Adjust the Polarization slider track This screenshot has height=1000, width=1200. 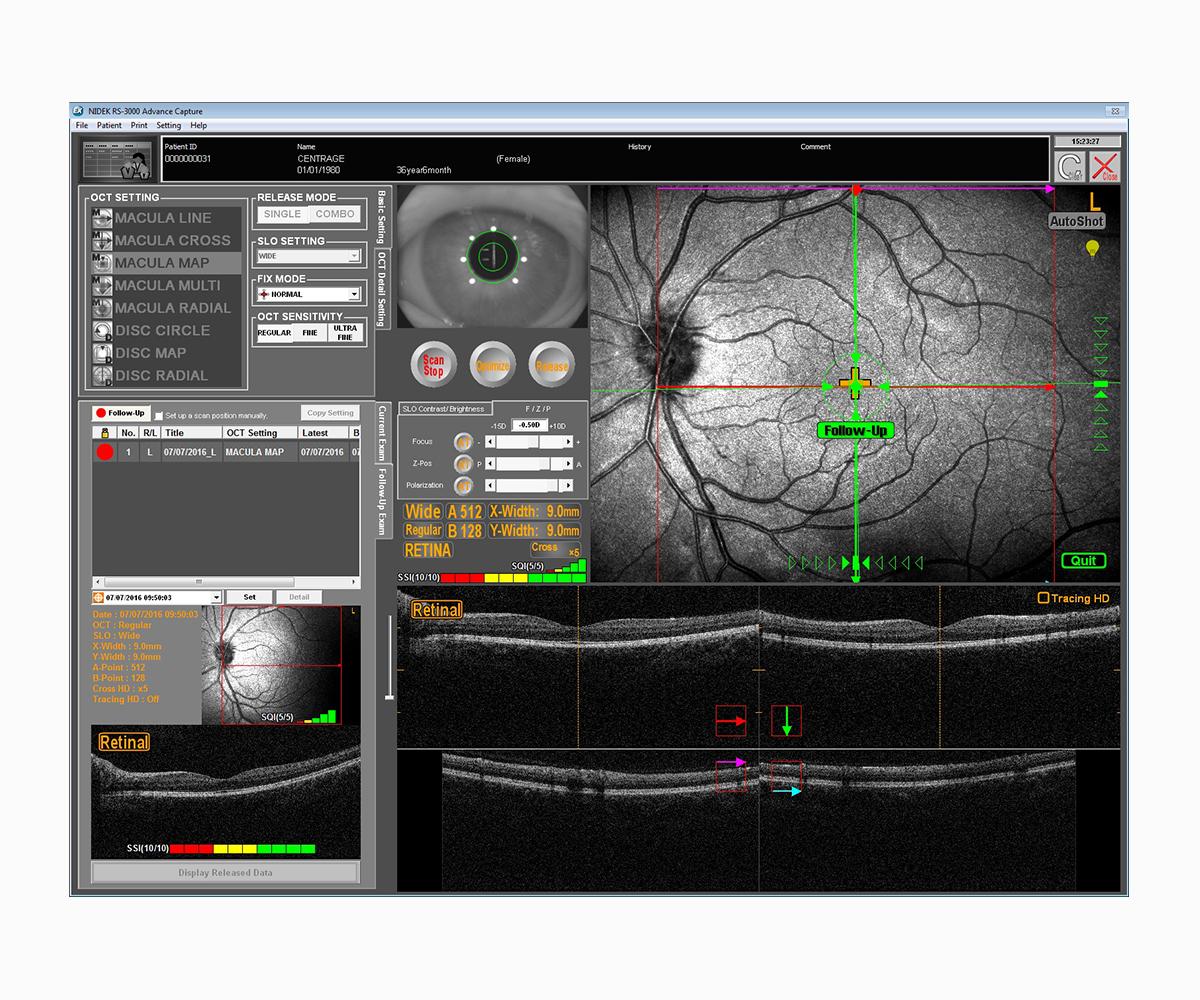coord(530,486)
